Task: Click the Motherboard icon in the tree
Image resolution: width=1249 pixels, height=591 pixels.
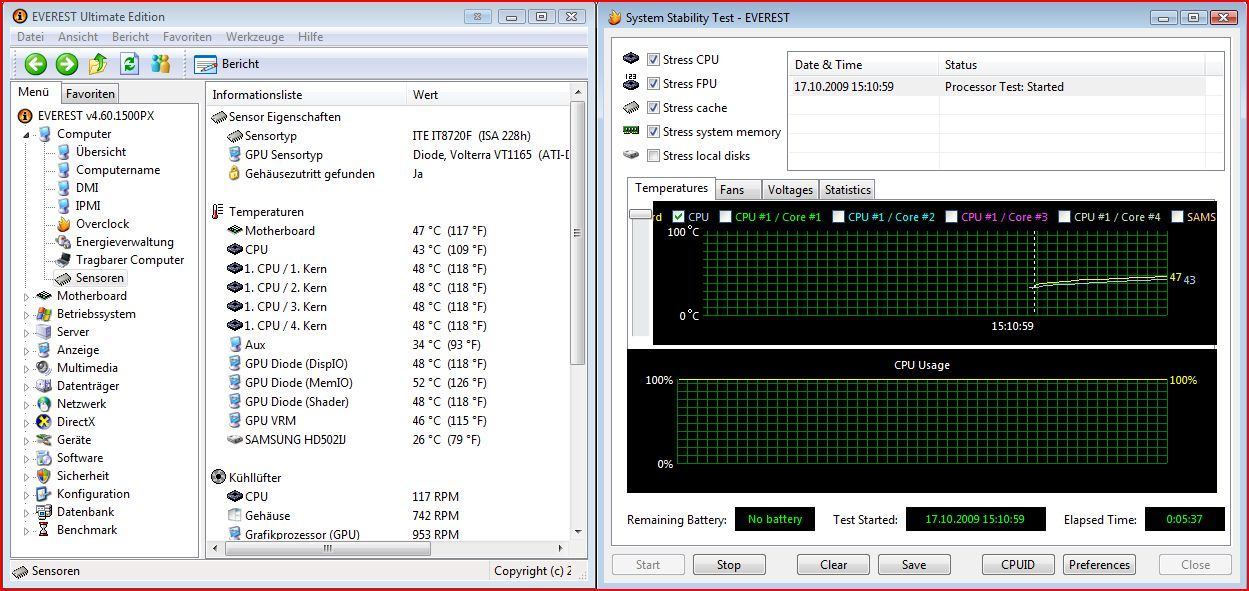Action: 44,296
